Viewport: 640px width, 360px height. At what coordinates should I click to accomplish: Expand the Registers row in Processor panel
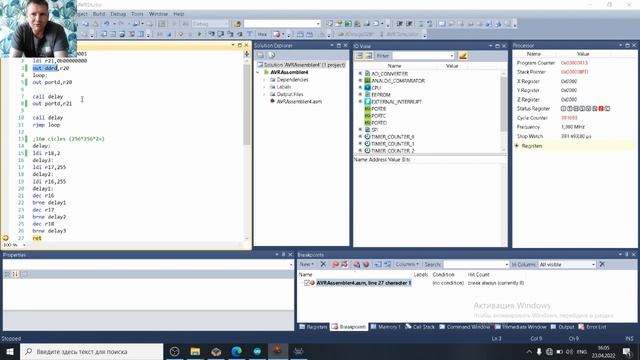[517, 146]
